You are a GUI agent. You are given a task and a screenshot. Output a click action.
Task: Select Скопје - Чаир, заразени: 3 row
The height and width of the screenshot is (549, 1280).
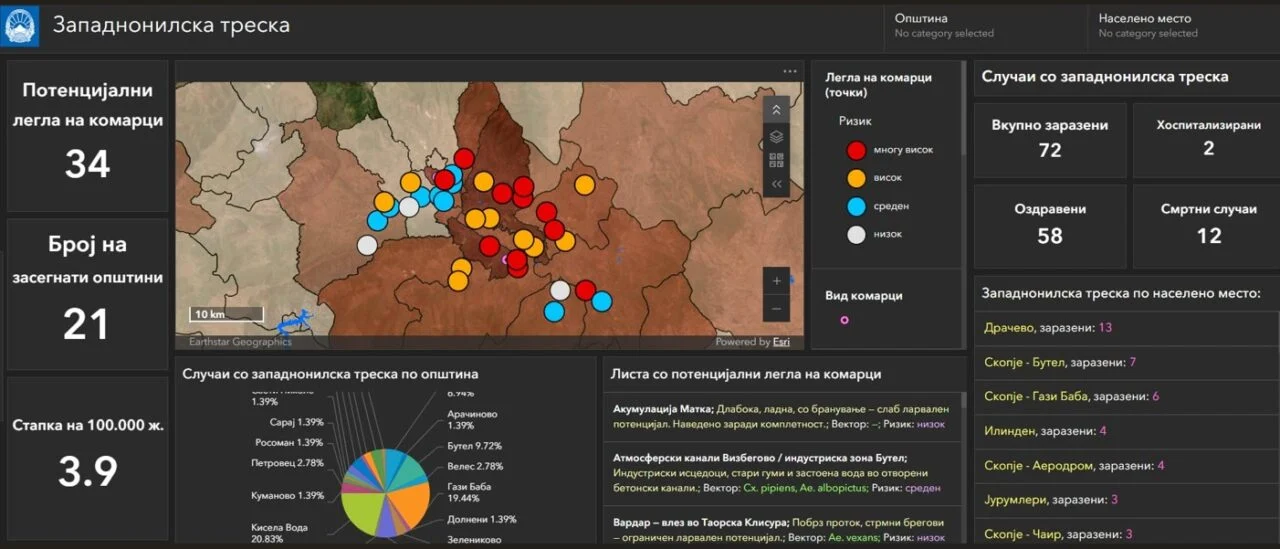coord(1125,532)
